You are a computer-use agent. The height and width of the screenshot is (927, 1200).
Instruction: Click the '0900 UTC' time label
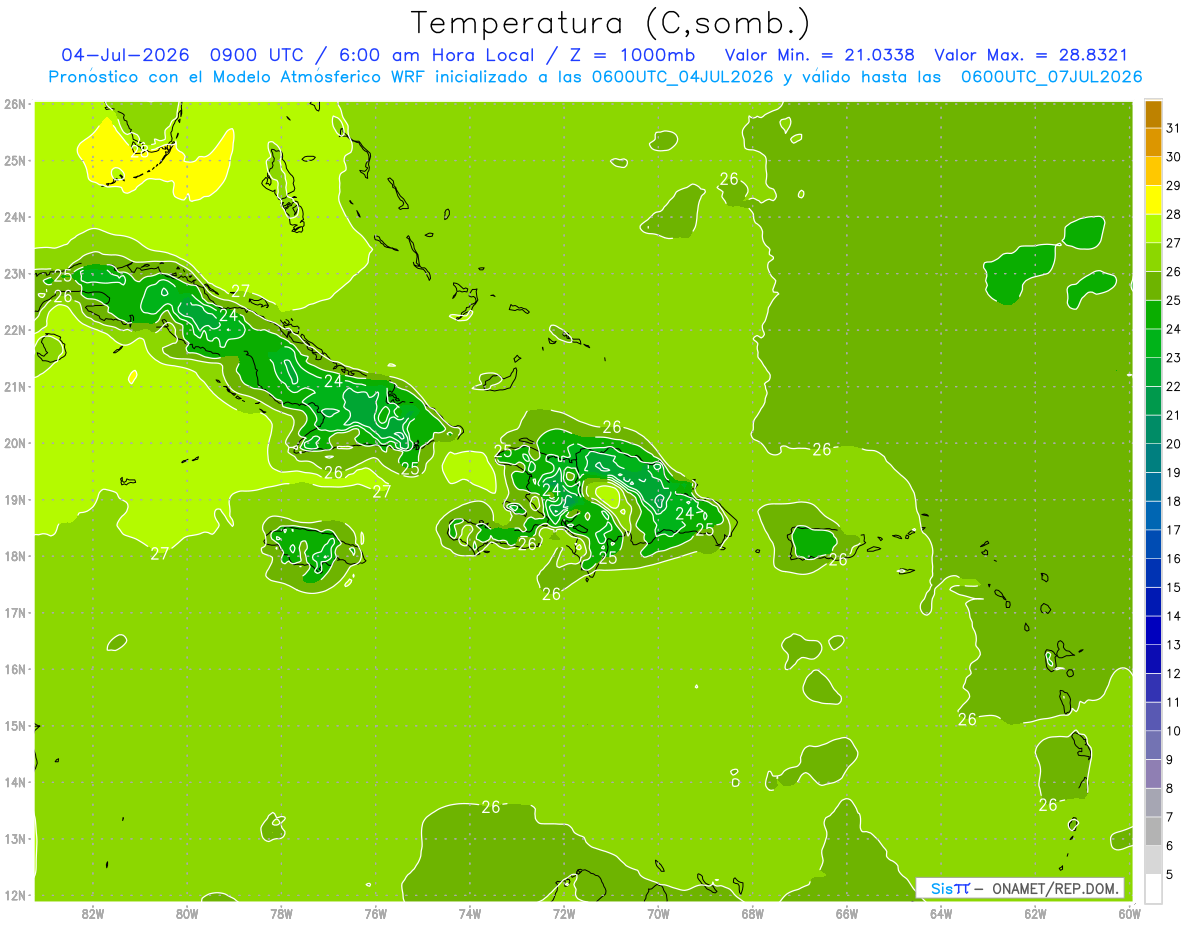tap(255, 55)
